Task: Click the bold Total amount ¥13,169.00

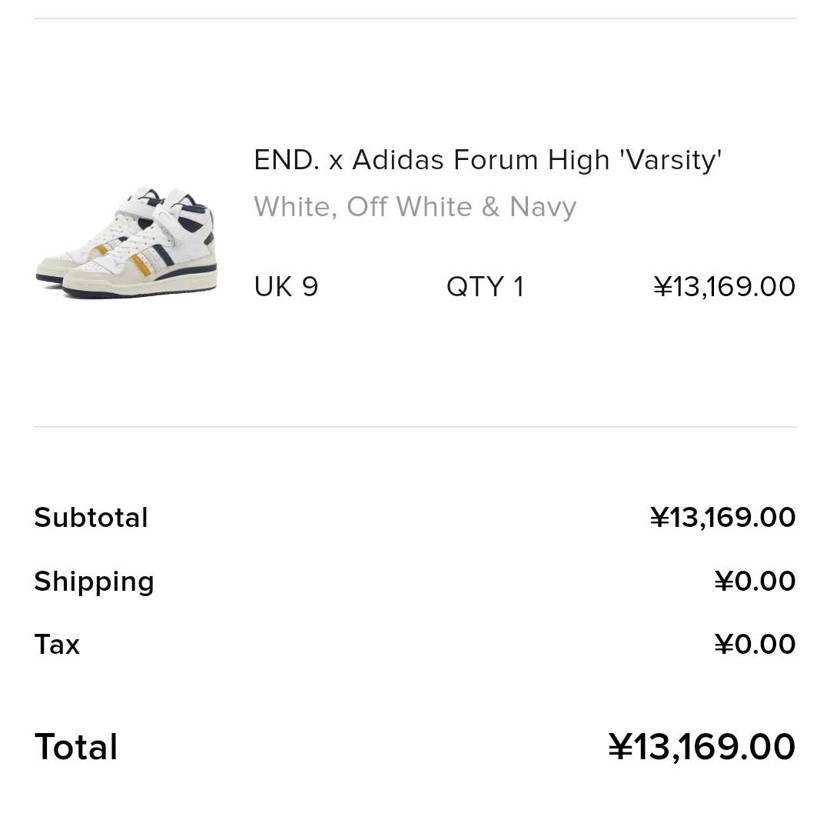Action: click(702, 747)
